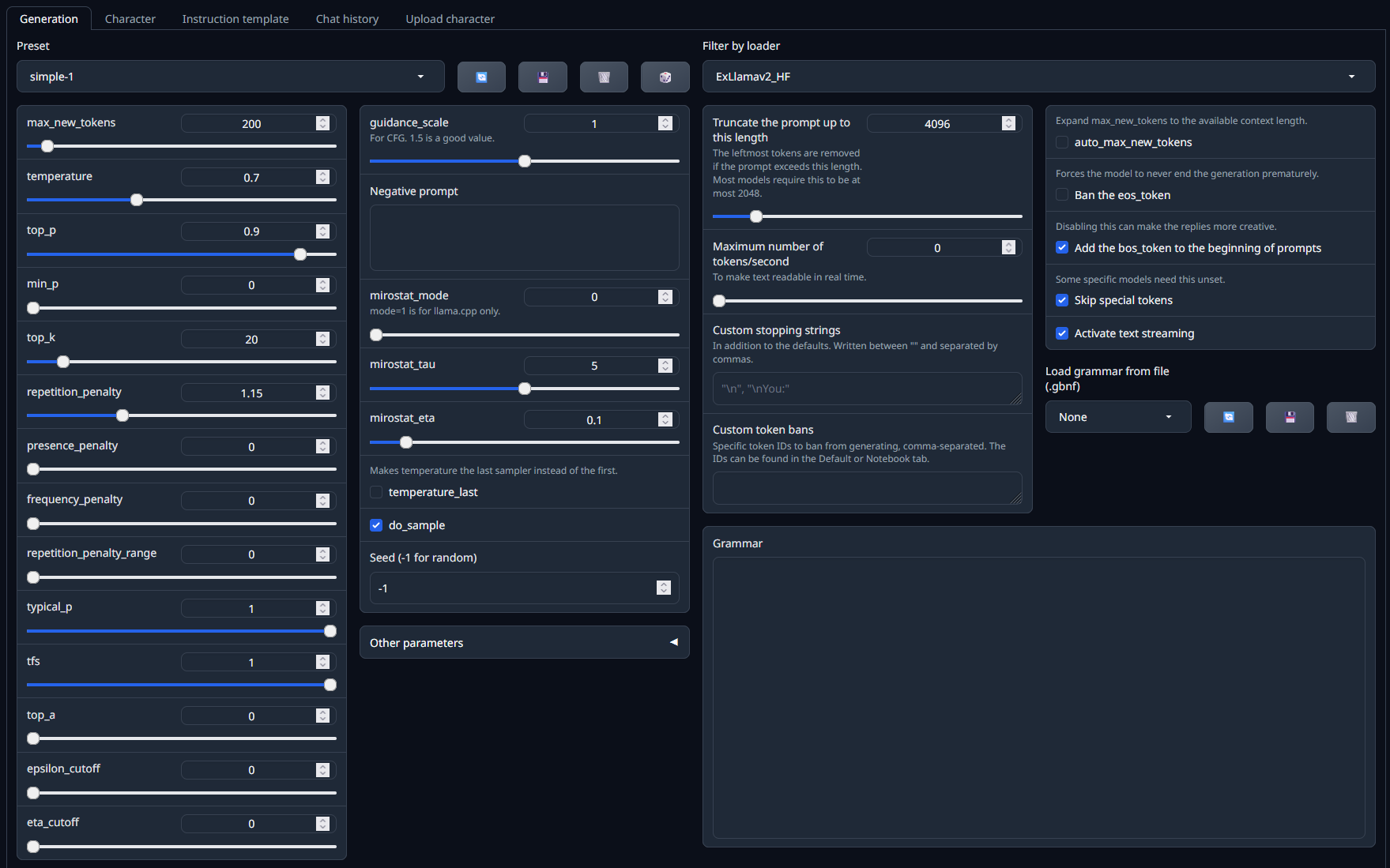Viewport: 1390px width, 868px height.
Task: Save the grammar file
Action: tap(1290, 417)
